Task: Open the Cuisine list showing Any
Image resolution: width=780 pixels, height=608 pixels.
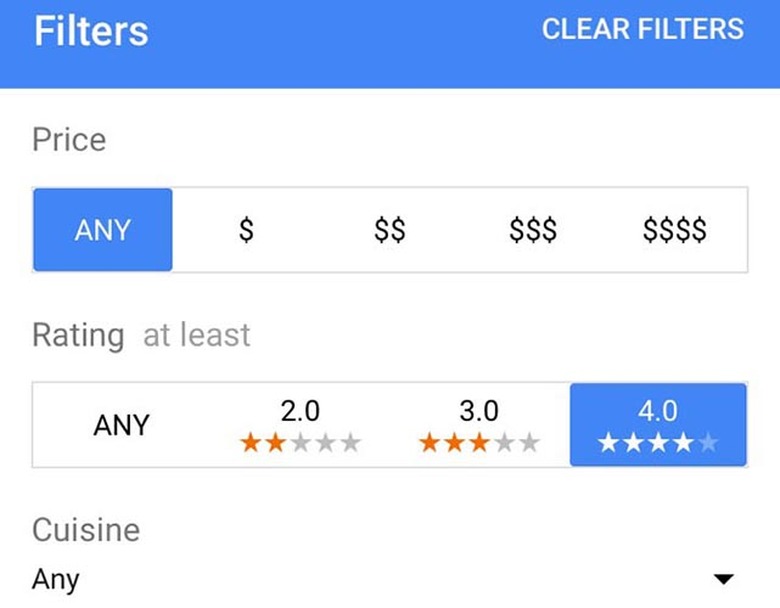Action: pyautogui.click(x=56, y=579)
